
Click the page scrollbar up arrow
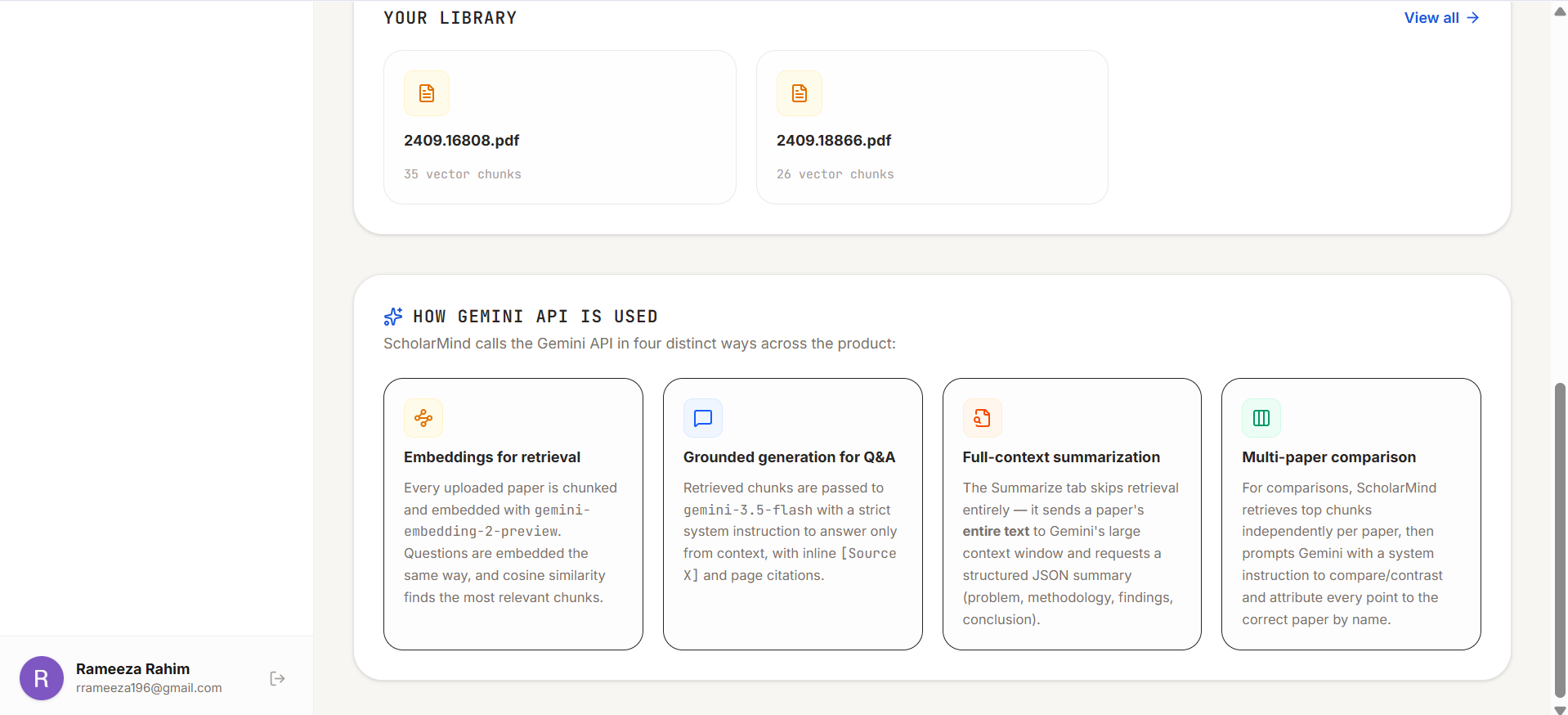1560,11
